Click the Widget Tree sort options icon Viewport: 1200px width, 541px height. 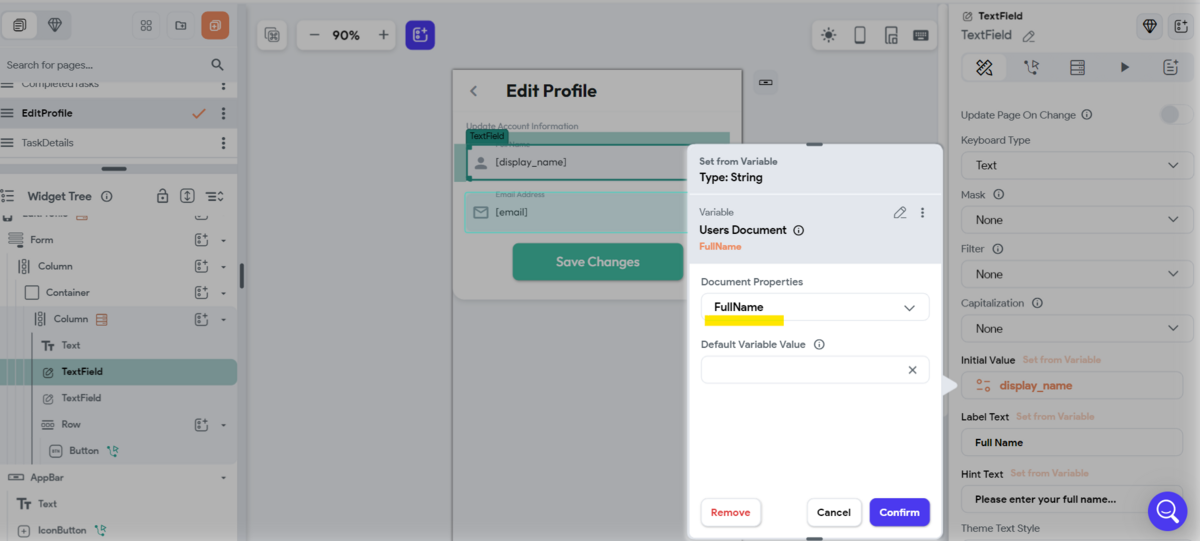[214, 197]
